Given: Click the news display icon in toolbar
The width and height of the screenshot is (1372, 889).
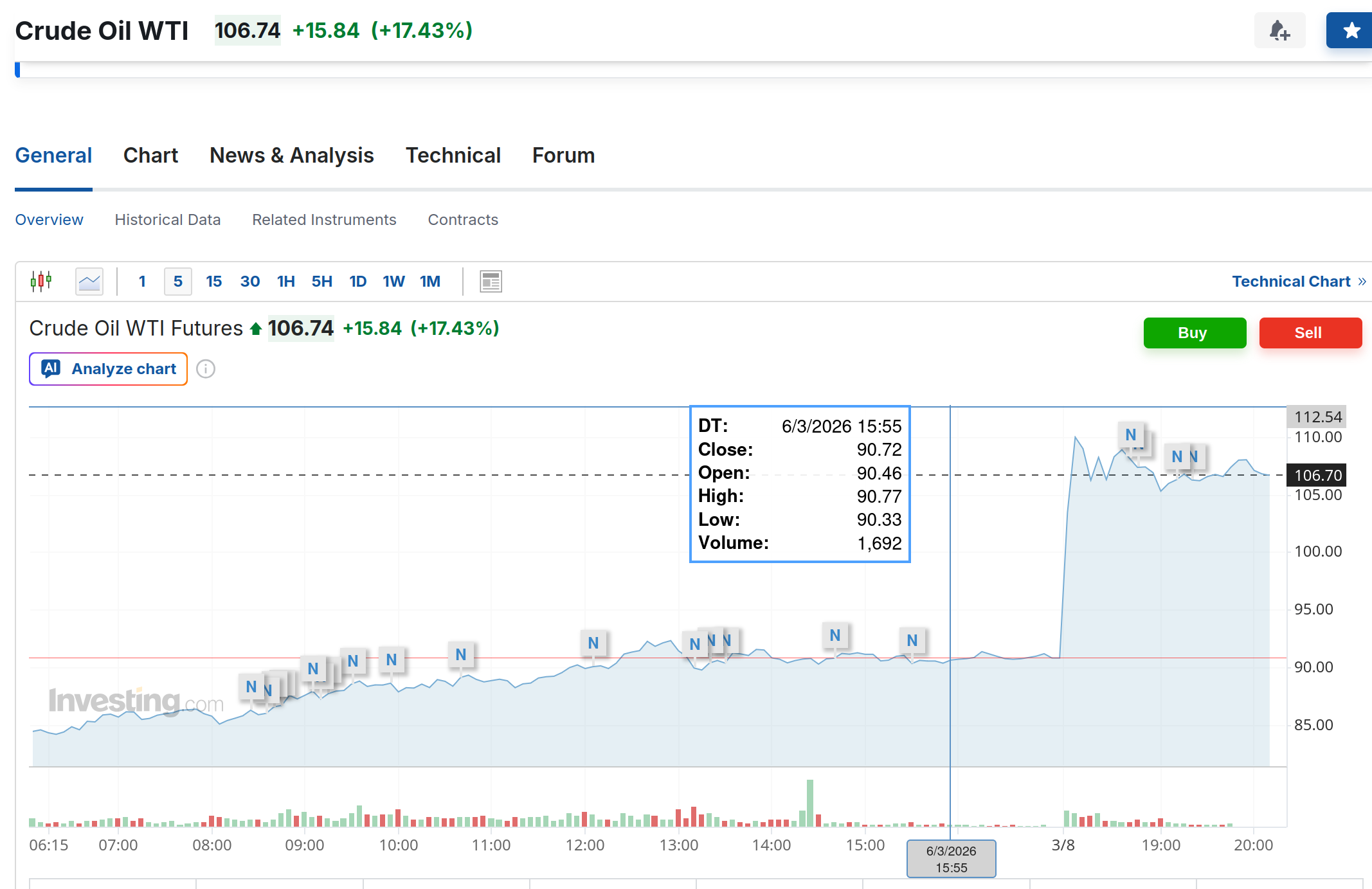Looking at the screenshot, I should (x=491, y=281).
